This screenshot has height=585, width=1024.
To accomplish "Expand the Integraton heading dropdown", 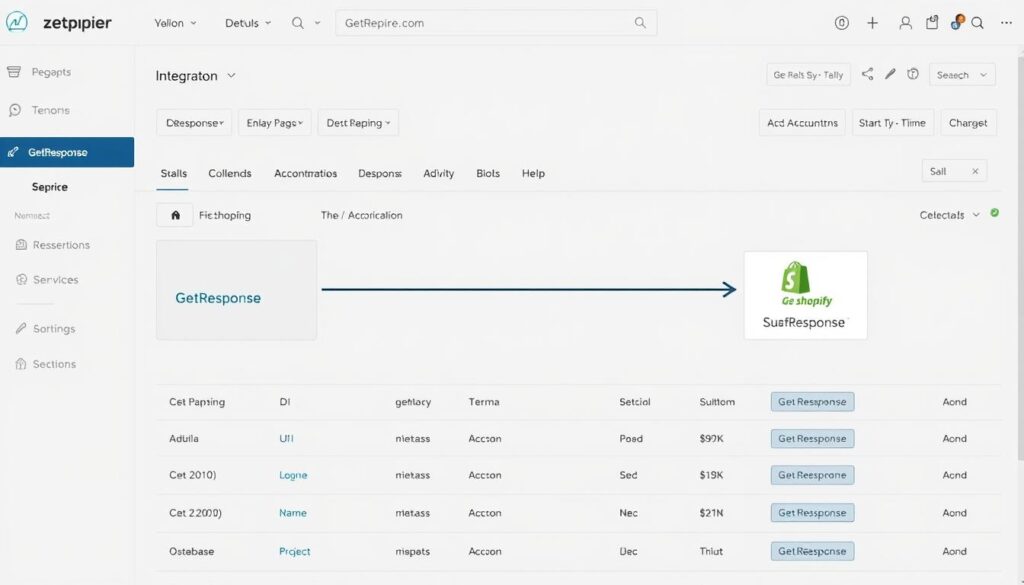I will (232, 75).
